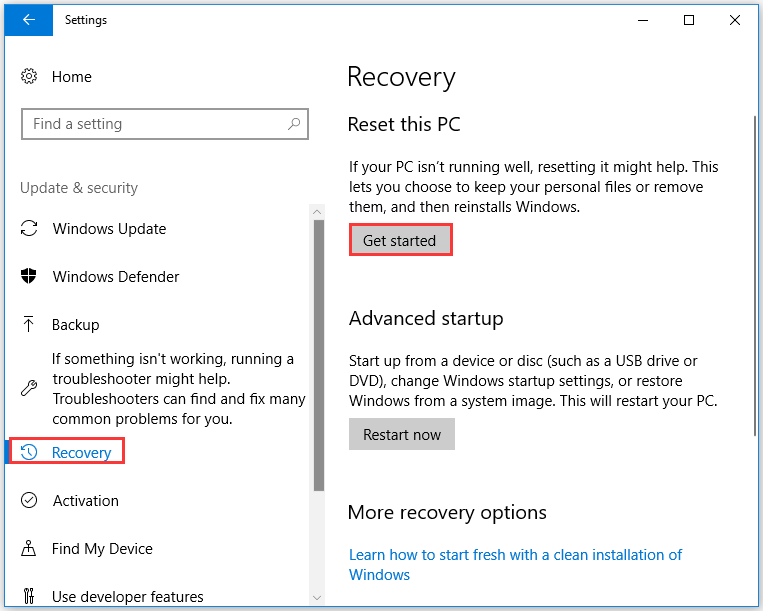Click the Backup upward arrow icon
The height and width of the screenshot is (611, 763).
click(x=29, y=324)
